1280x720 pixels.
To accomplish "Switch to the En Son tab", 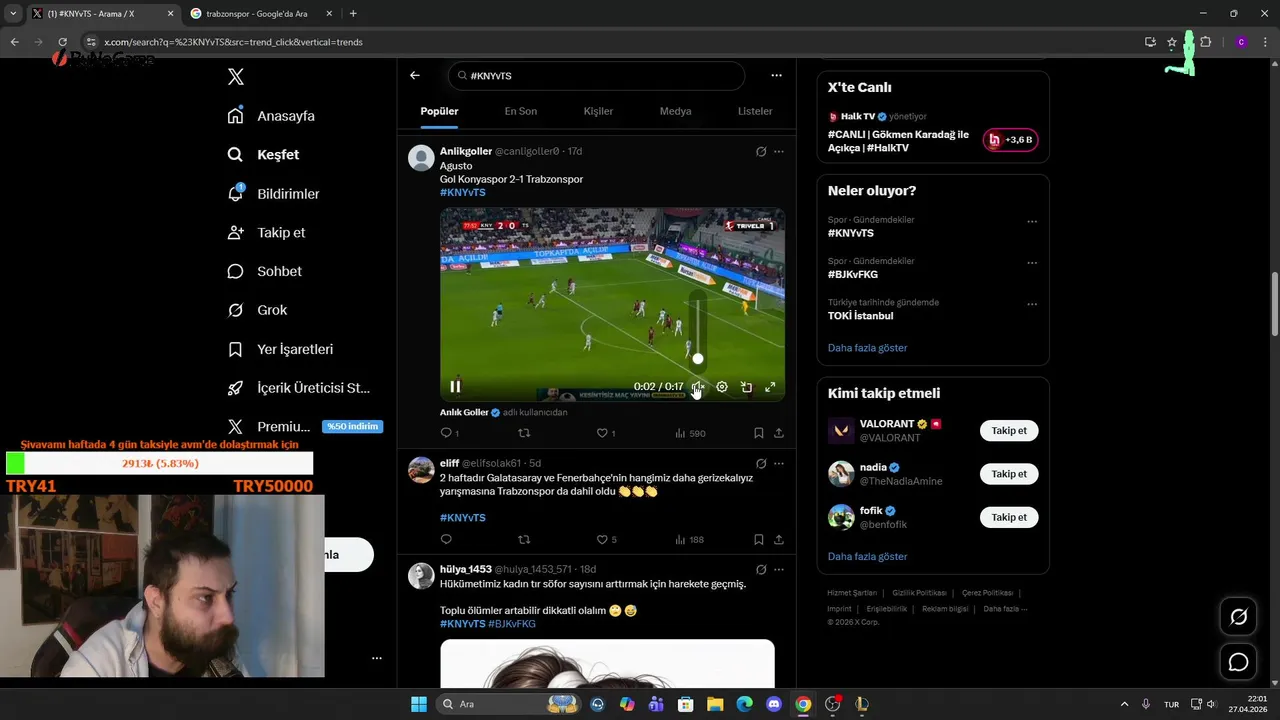I will tap(520, 111).
